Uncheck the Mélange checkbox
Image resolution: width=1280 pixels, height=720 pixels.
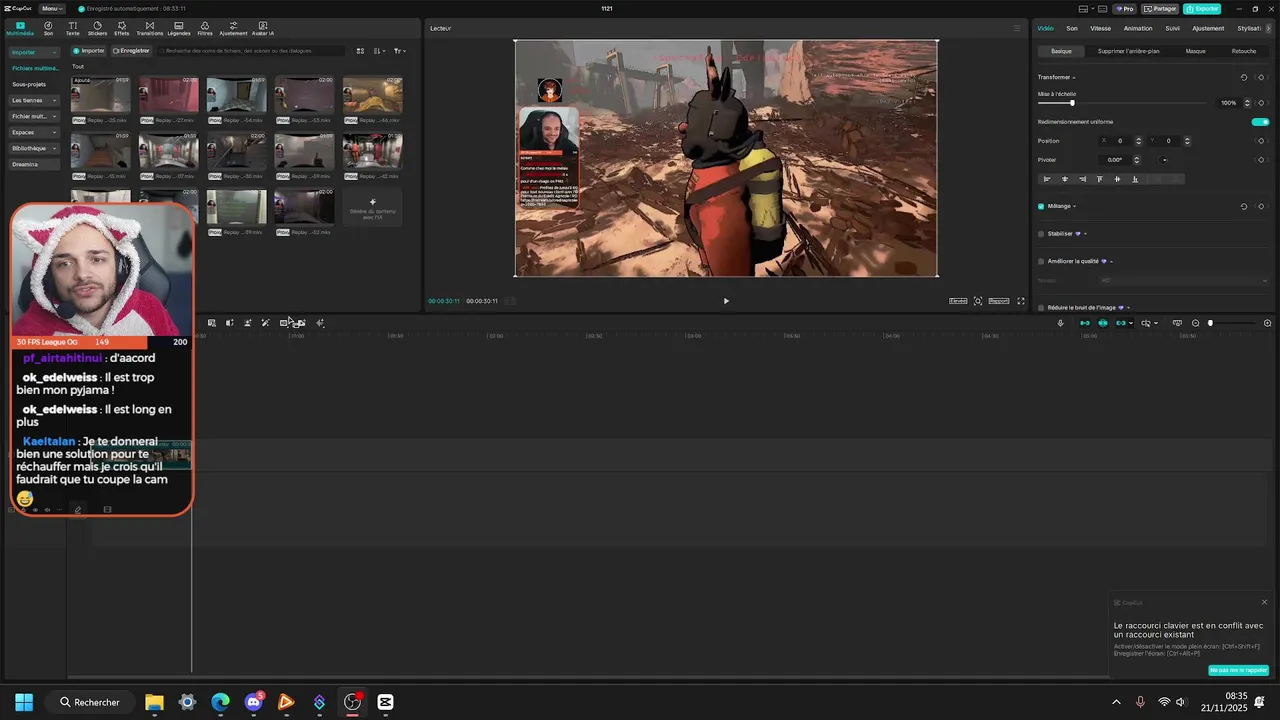click(1041, 206)
